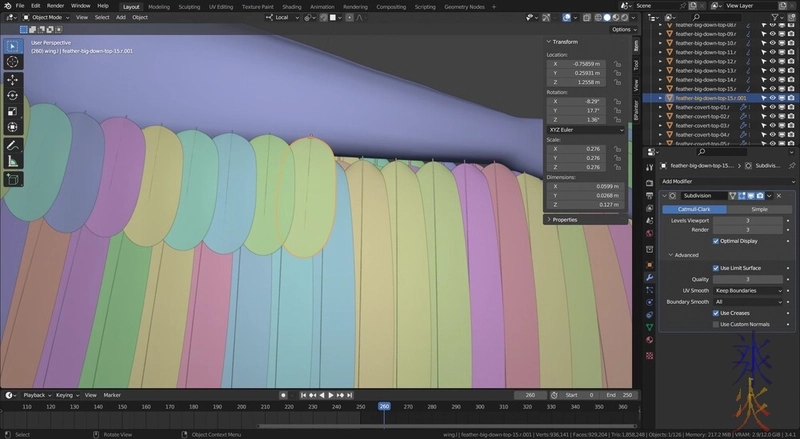Screen dimensions: 800x439
Task: Uncheck Use Limit Surface
Action: [716, 268]
